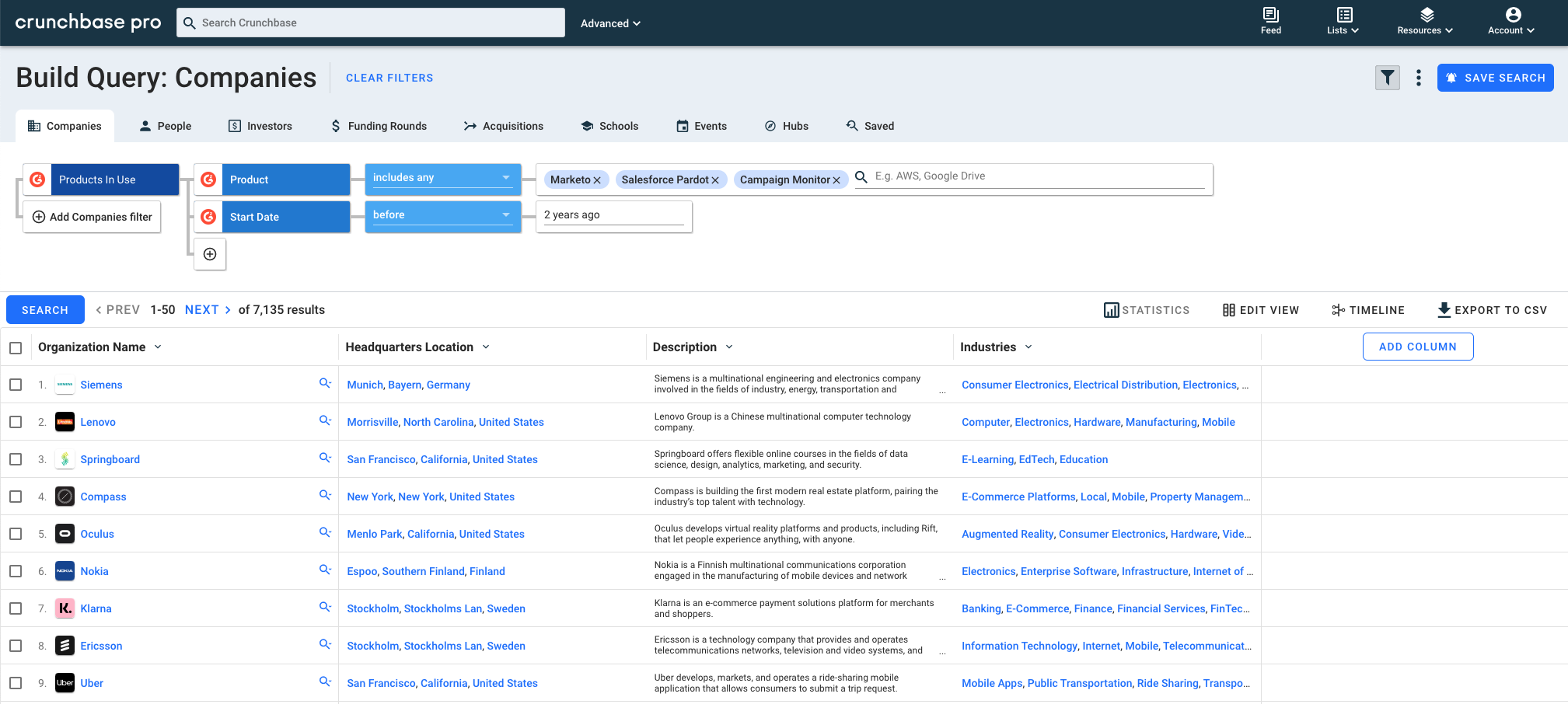
Task: Open the Lists menu icon
Action: pos(1345,15)
